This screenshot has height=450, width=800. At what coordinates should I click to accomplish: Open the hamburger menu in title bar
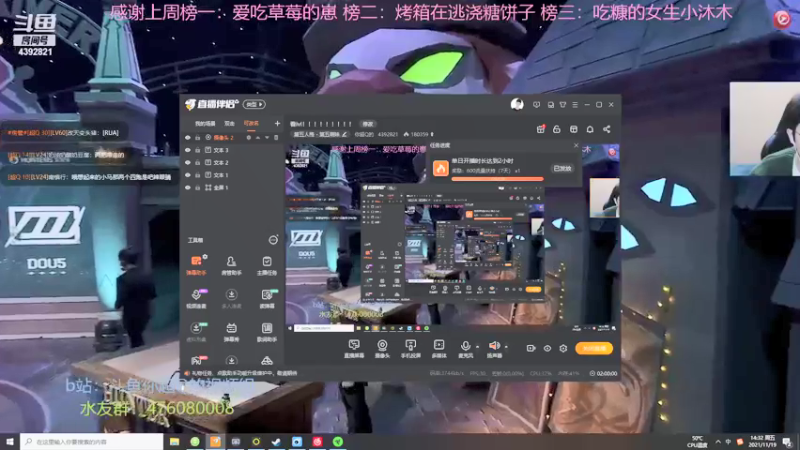(575, 105)
